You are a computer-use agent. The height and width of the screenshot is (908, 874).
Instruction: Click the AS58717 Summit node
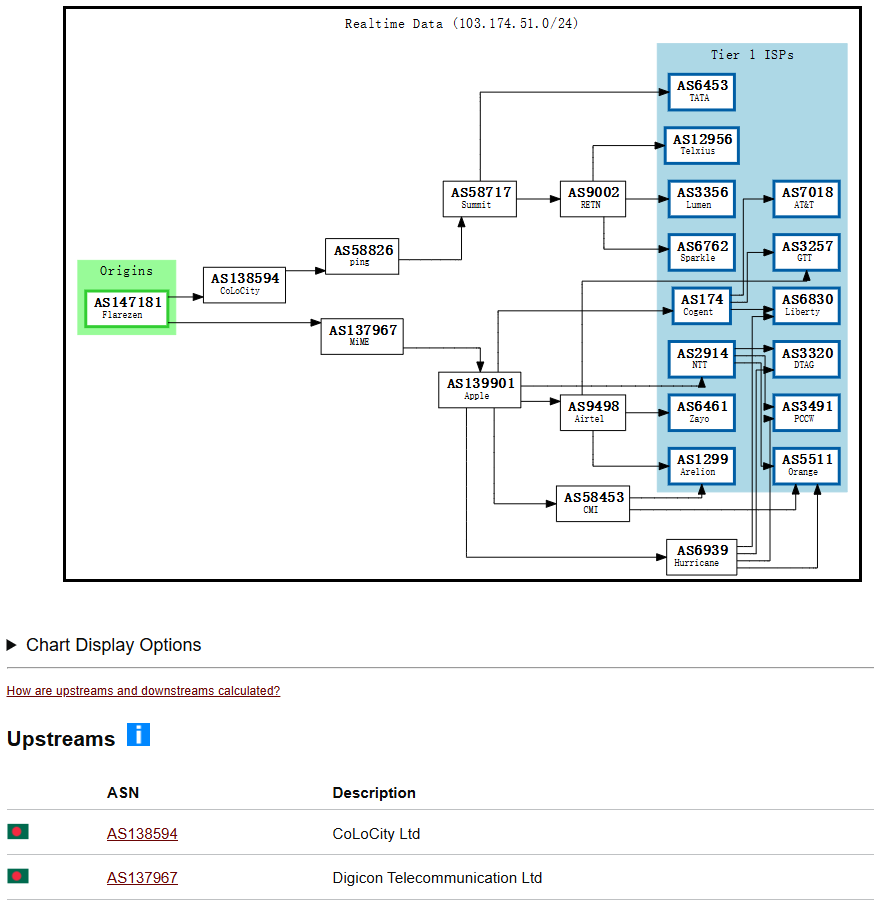coord(480,198)
